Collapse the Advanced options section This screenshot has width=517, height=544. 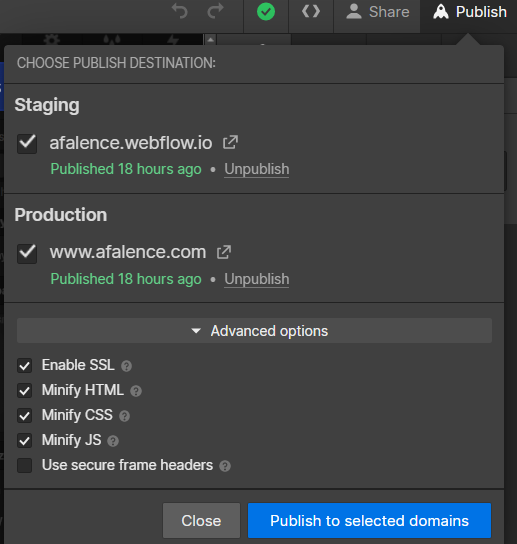tap(254, 331)
